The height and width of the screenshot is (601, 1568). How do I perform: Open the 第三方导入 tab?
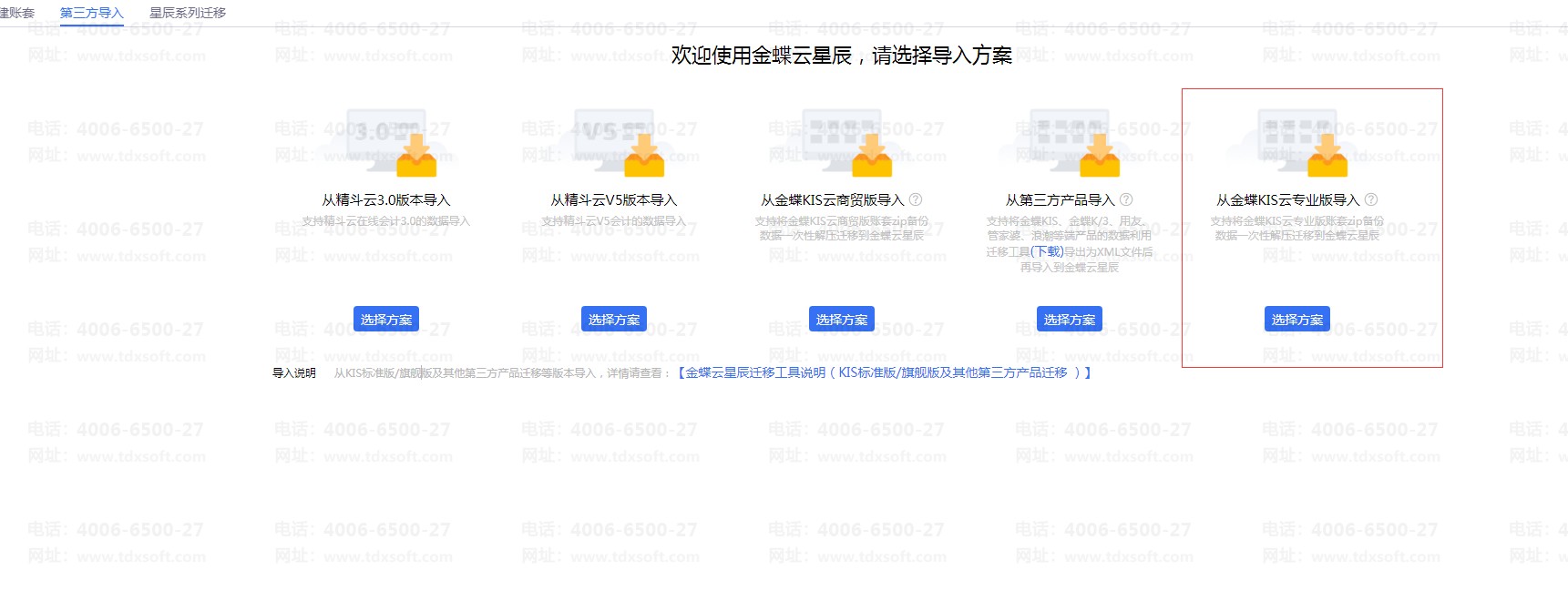pyautogui.click(x=91, y=13)
